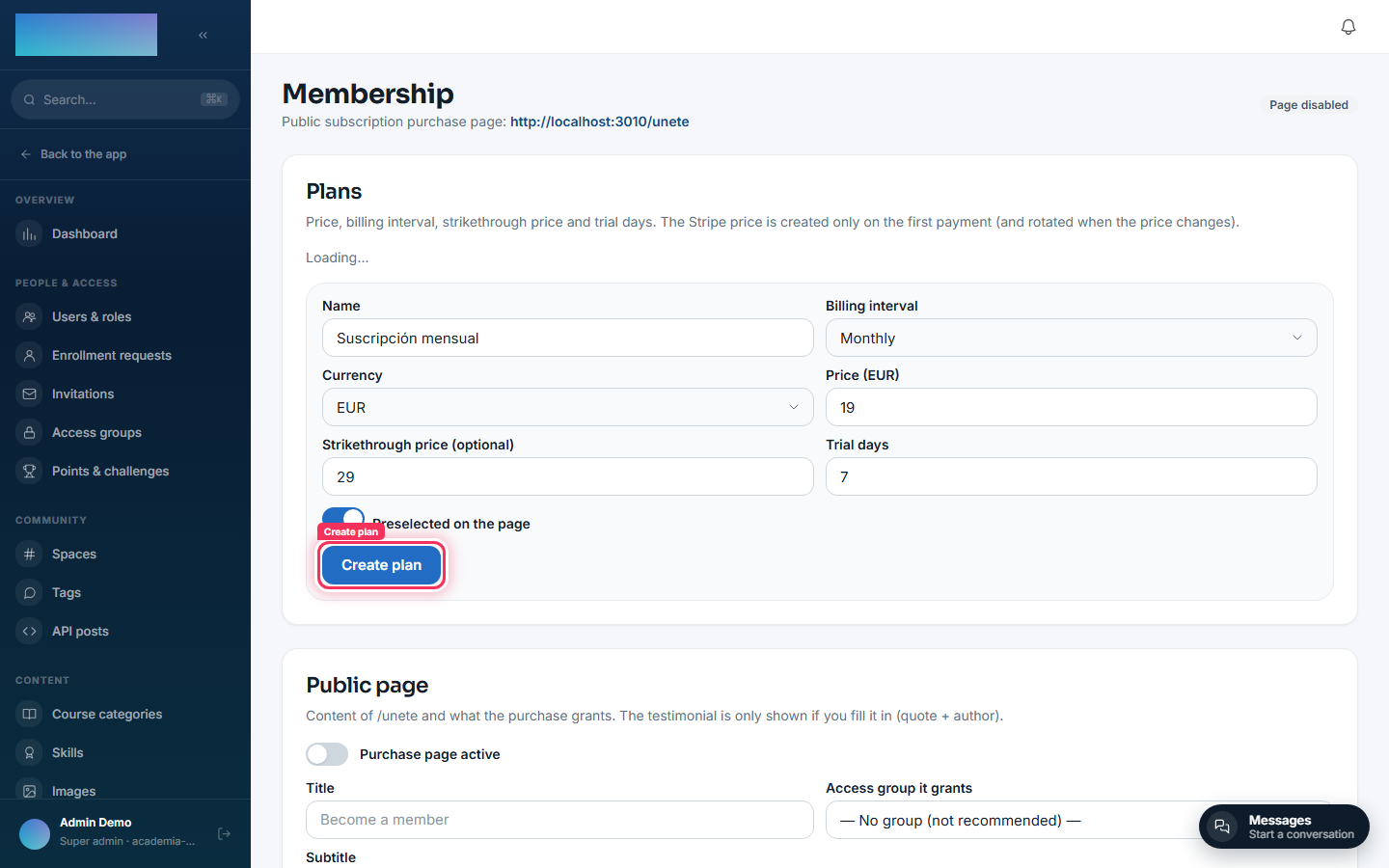Click the Access groups lock icon
This screenshot has width=1389, height=868.
coord(29,433)
